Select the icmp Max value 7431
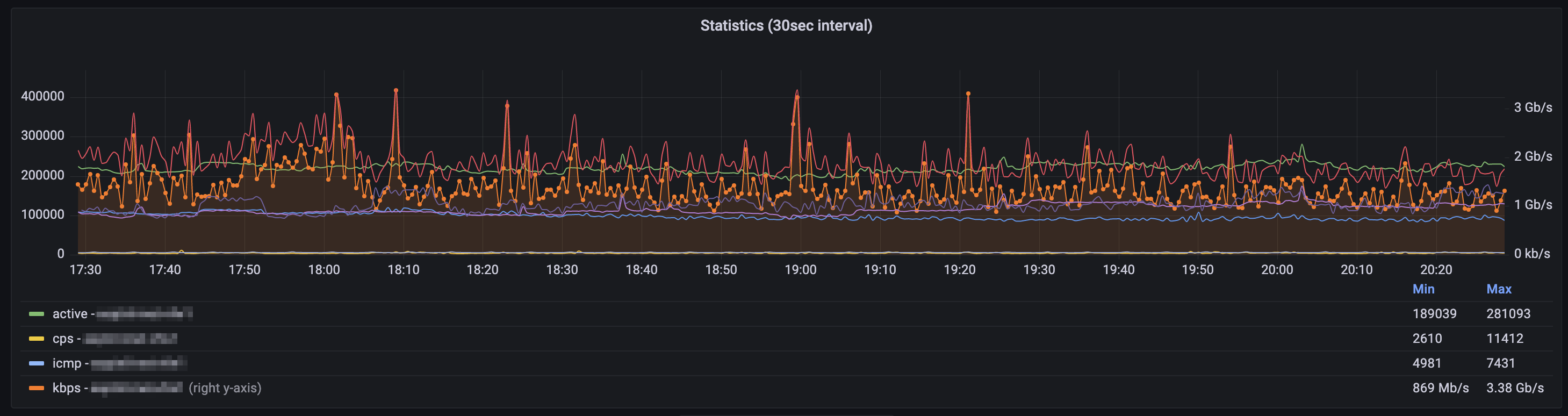The width and height of the screenshot is (1568, 416). (x=1500, y=364)
